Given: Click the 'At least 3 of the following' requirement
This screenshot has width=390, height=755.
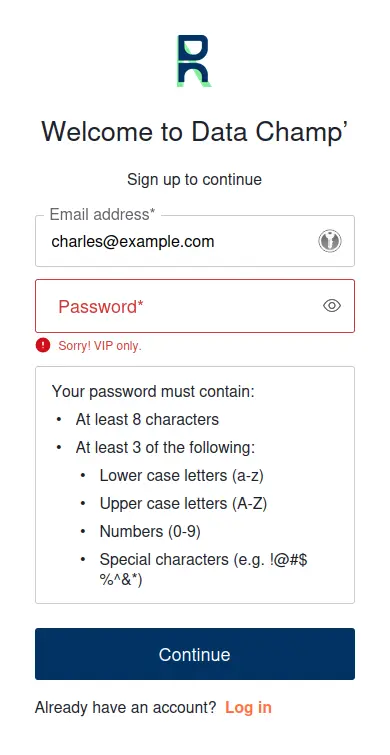Looking at the screenshot, I should tap(165, 448).
